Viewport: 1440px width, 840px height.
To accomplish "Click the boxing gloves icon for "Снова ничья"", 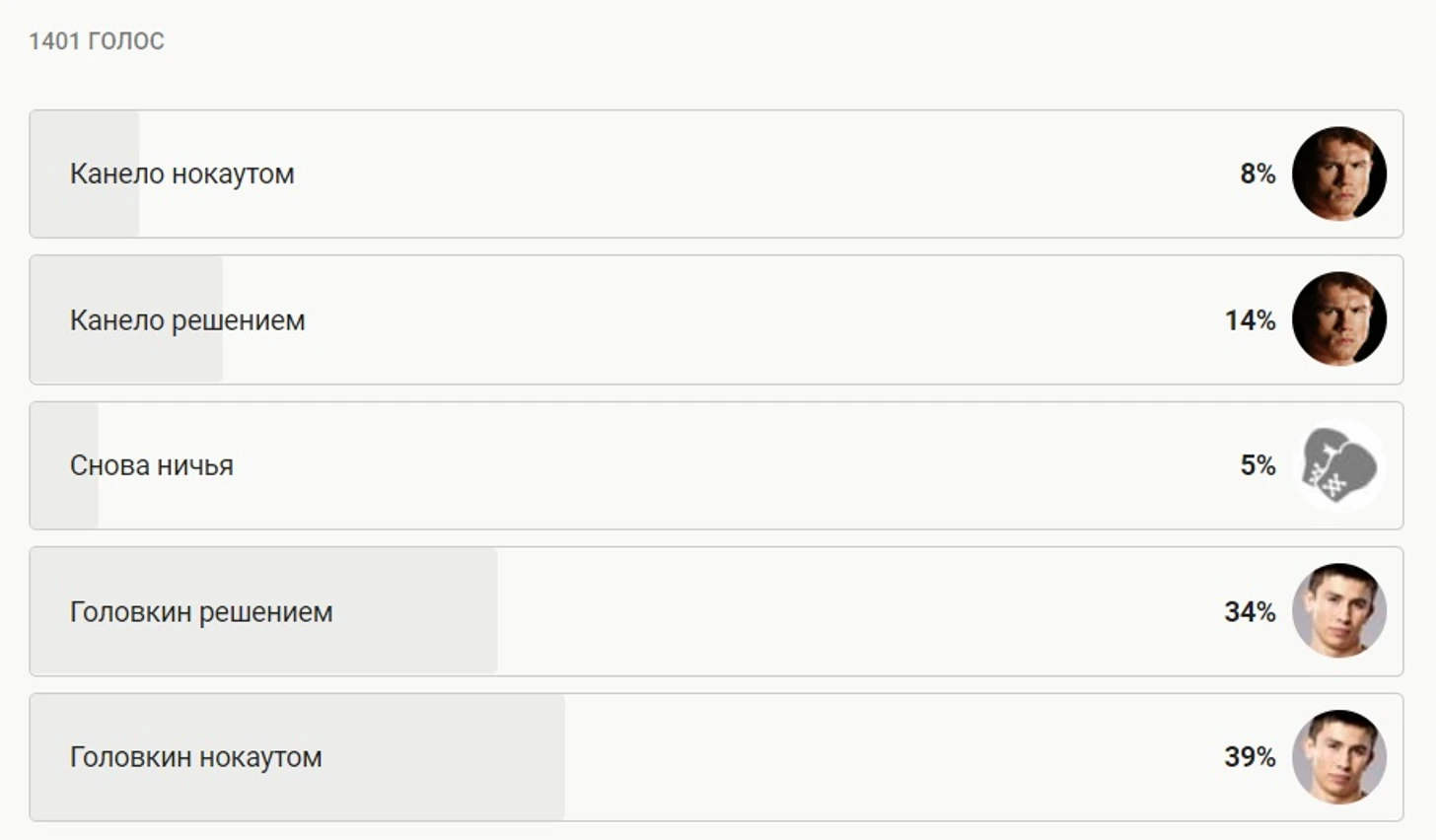I will pyautogui.click(x=1338, y=465).
